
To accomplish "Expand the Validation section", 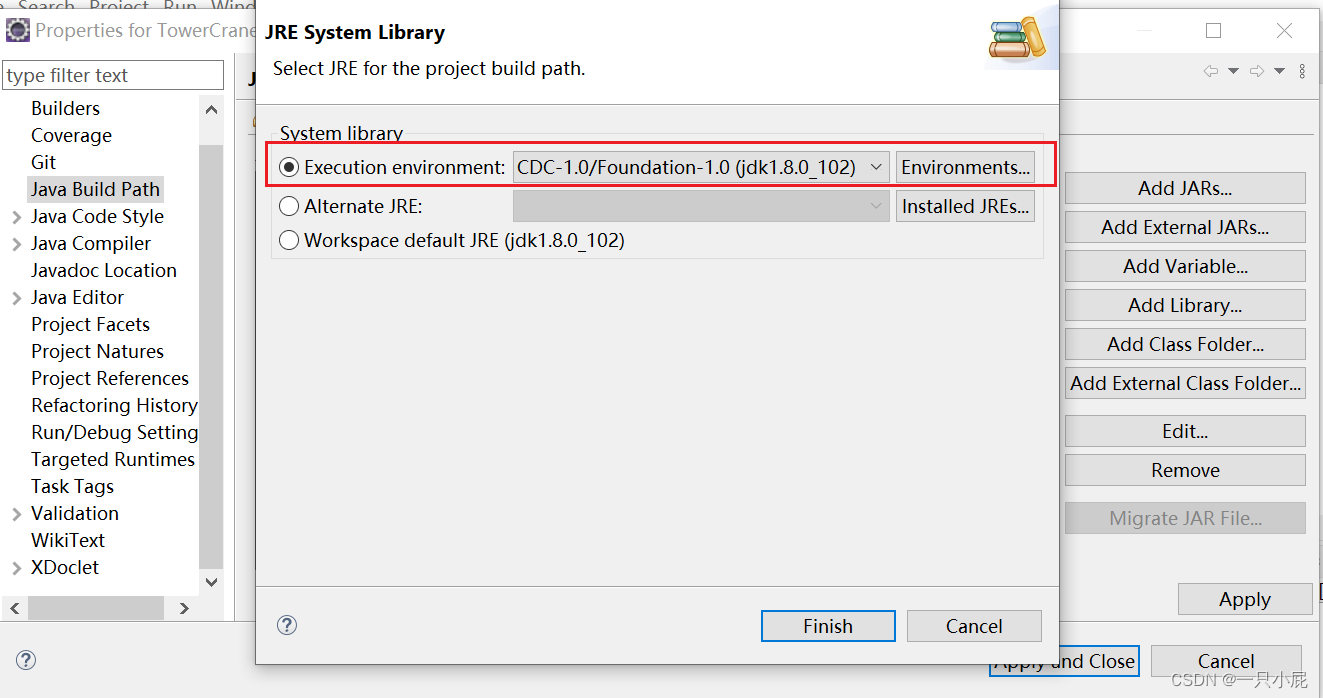I will pyautogui.click(x=17, y=513).
